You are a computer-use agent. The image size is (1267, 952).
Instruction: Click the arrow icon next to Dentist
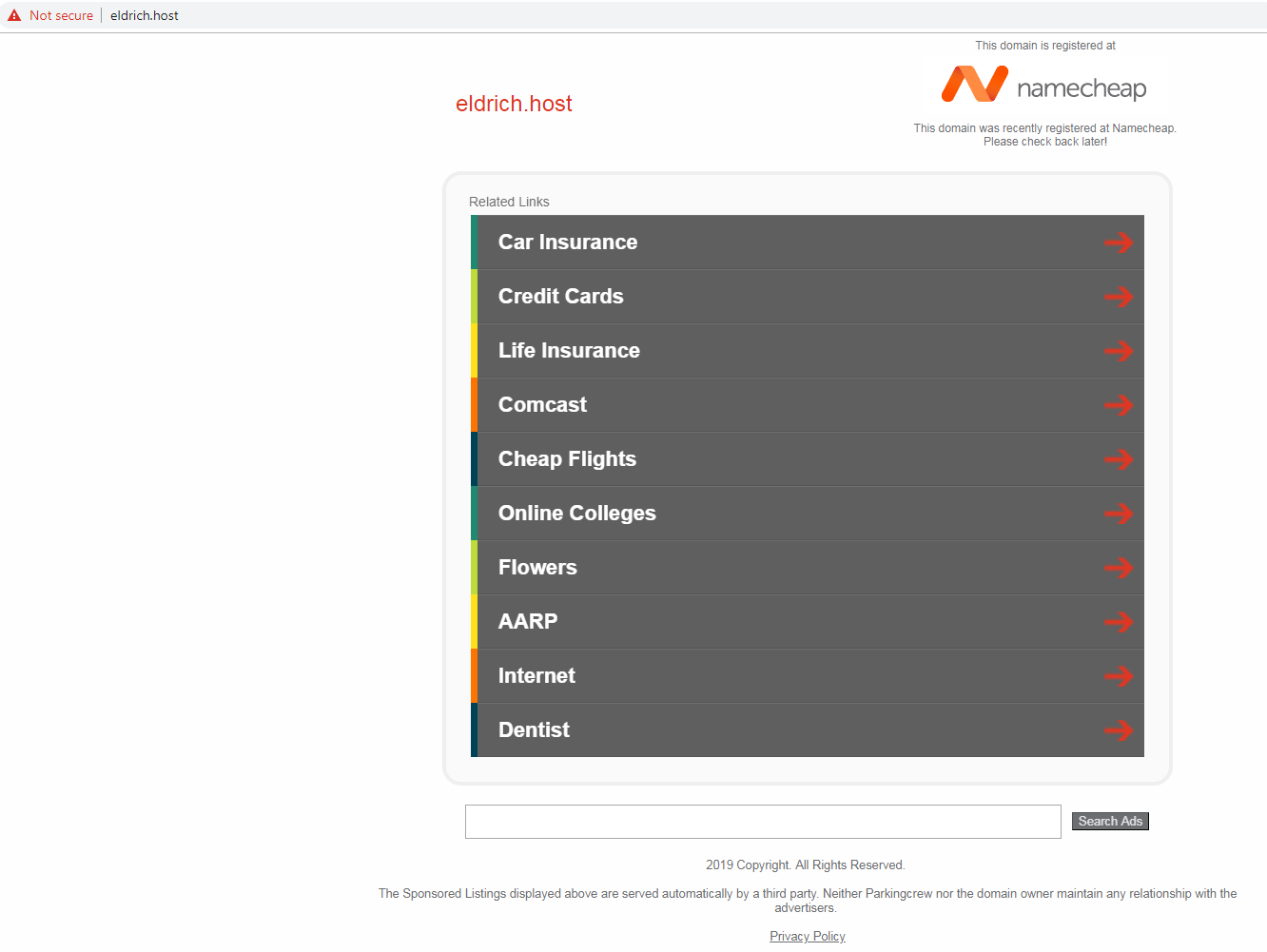click(x=1119, y=730)
